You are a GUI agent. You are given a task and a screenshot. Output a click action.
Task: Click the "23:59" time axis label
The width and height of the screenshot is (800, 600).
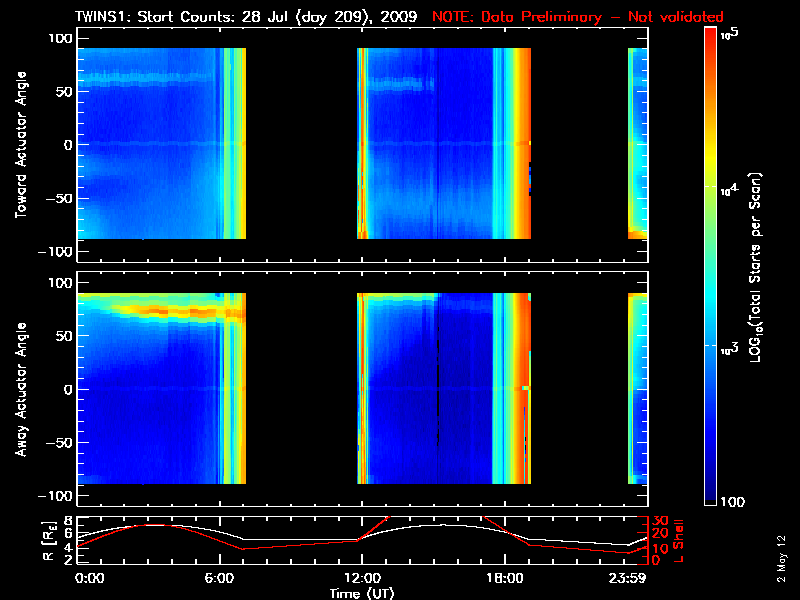(627, 578)
